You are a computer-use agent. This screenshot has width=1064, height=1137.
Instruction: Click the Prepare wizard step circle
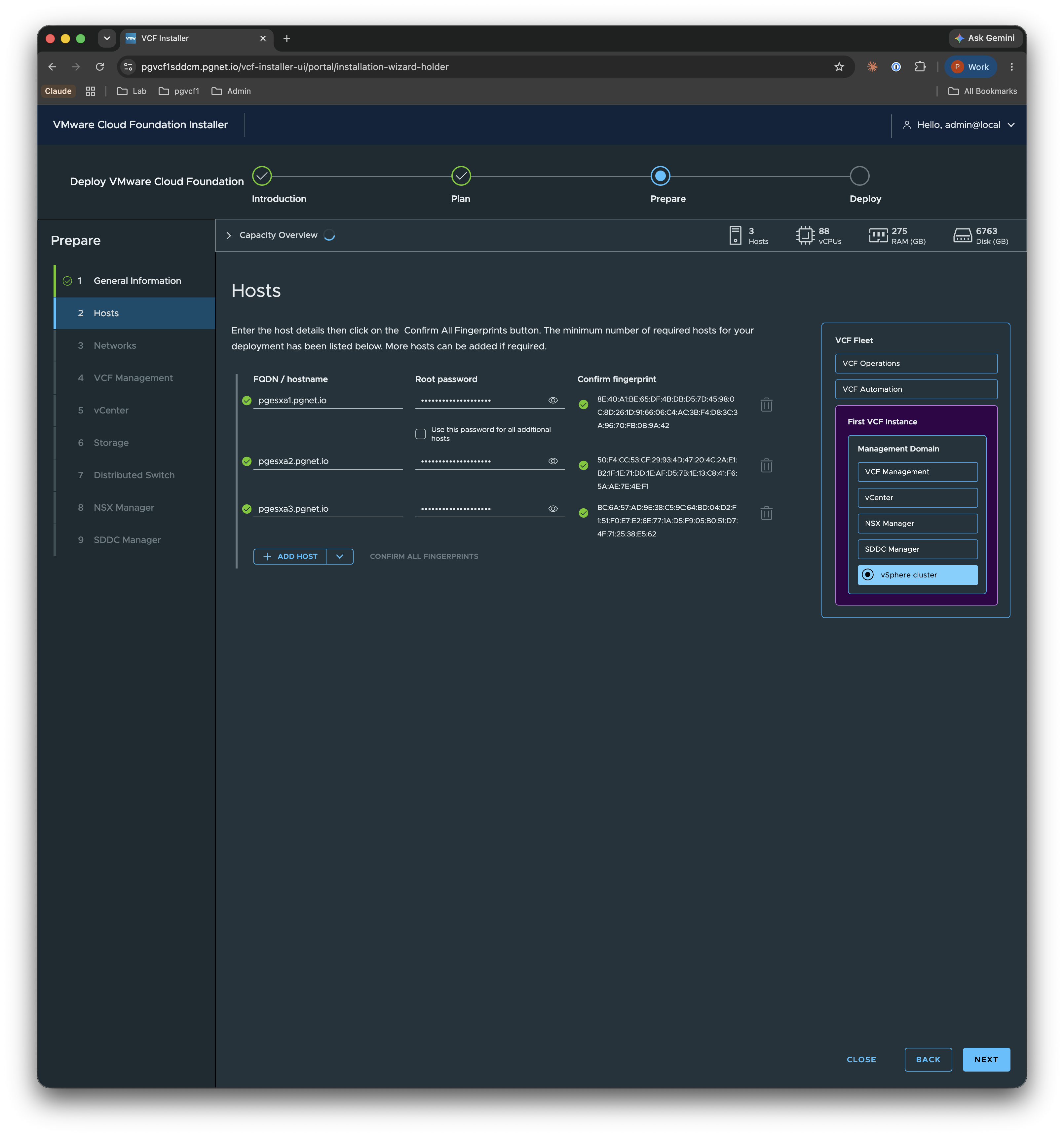(x=660, y=176)
